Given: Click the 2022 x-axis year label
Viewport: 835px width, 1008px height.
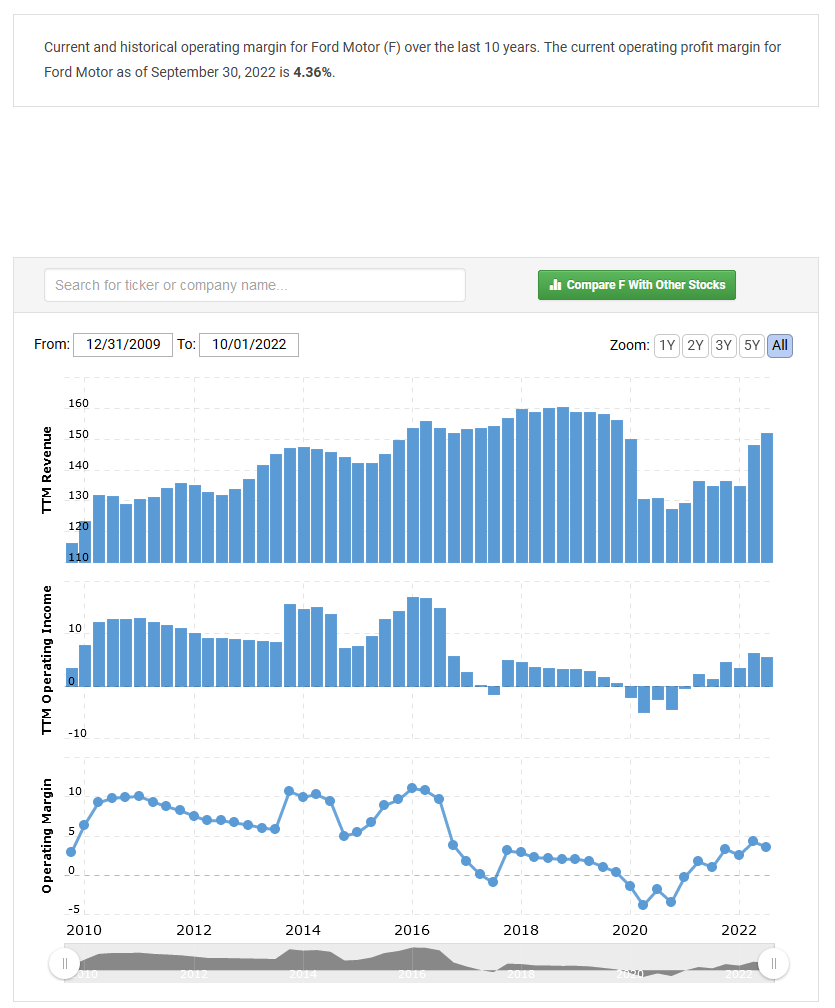Looking at the screenshot, I should pos(739,930).
